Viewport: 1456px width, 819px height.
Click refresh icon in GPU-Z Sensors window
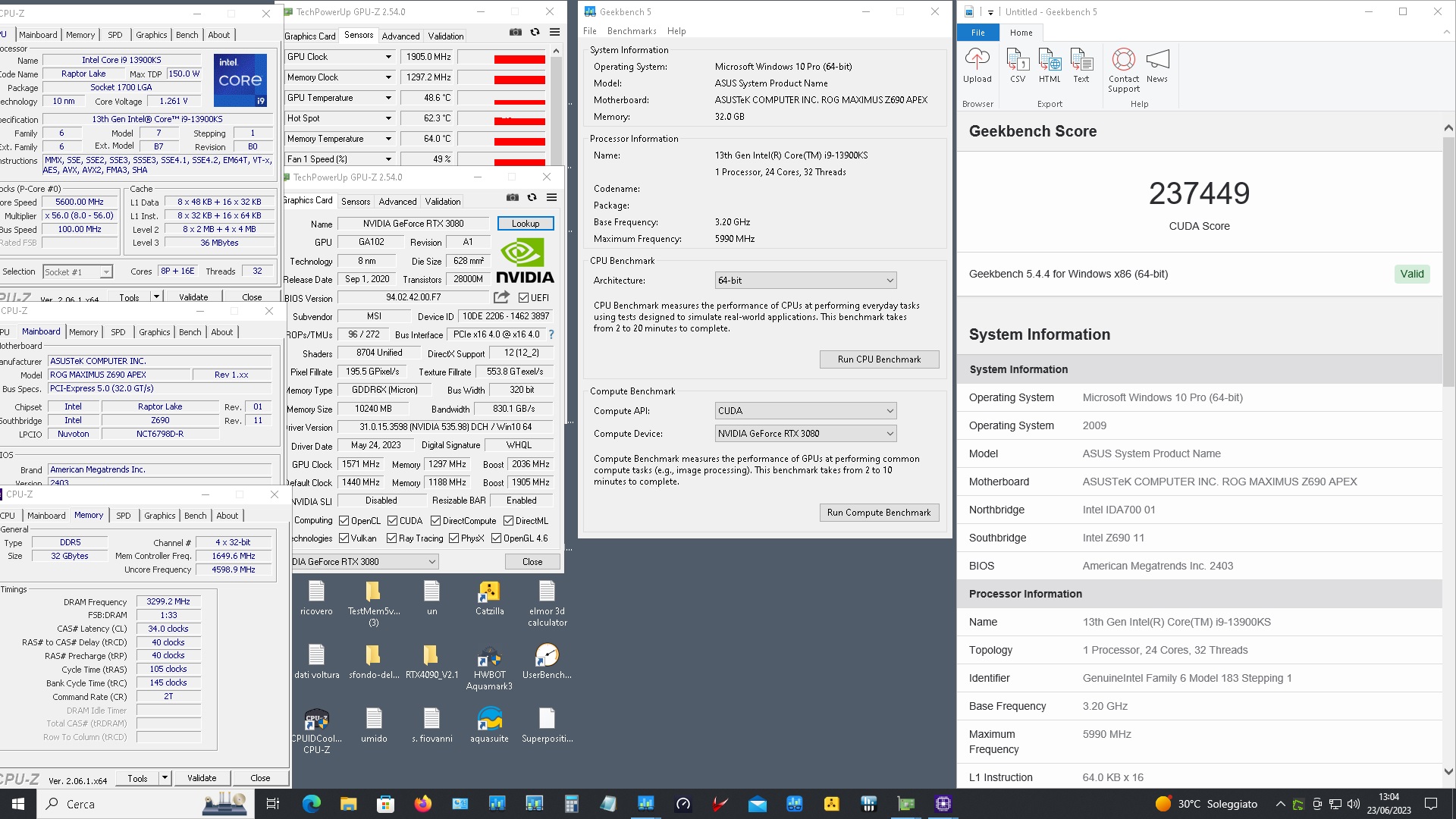[x=535, y=32]
